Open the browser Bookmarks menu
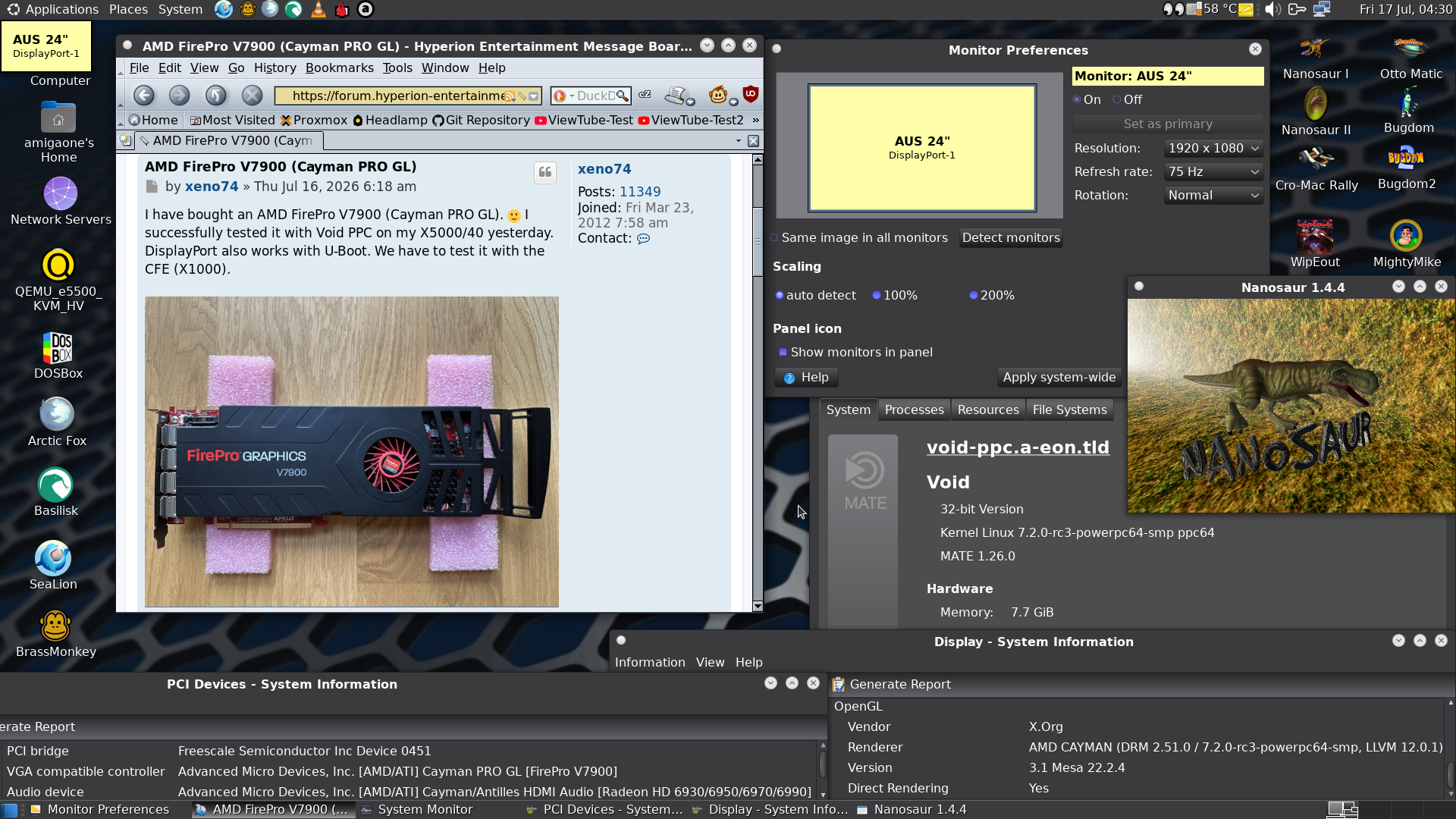 point(339,67)
